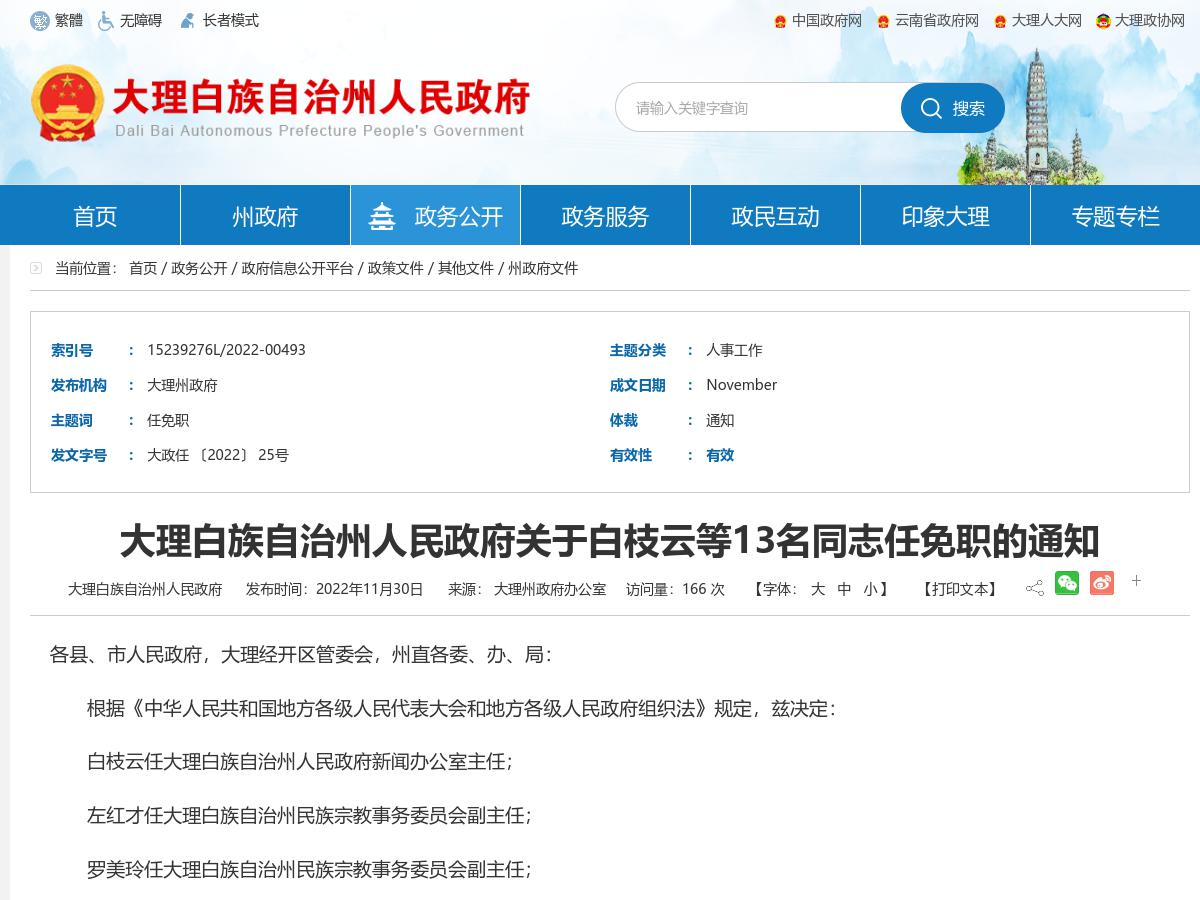
Task: Click inside the keyword search input field
Action: click(x=760, y=108)
